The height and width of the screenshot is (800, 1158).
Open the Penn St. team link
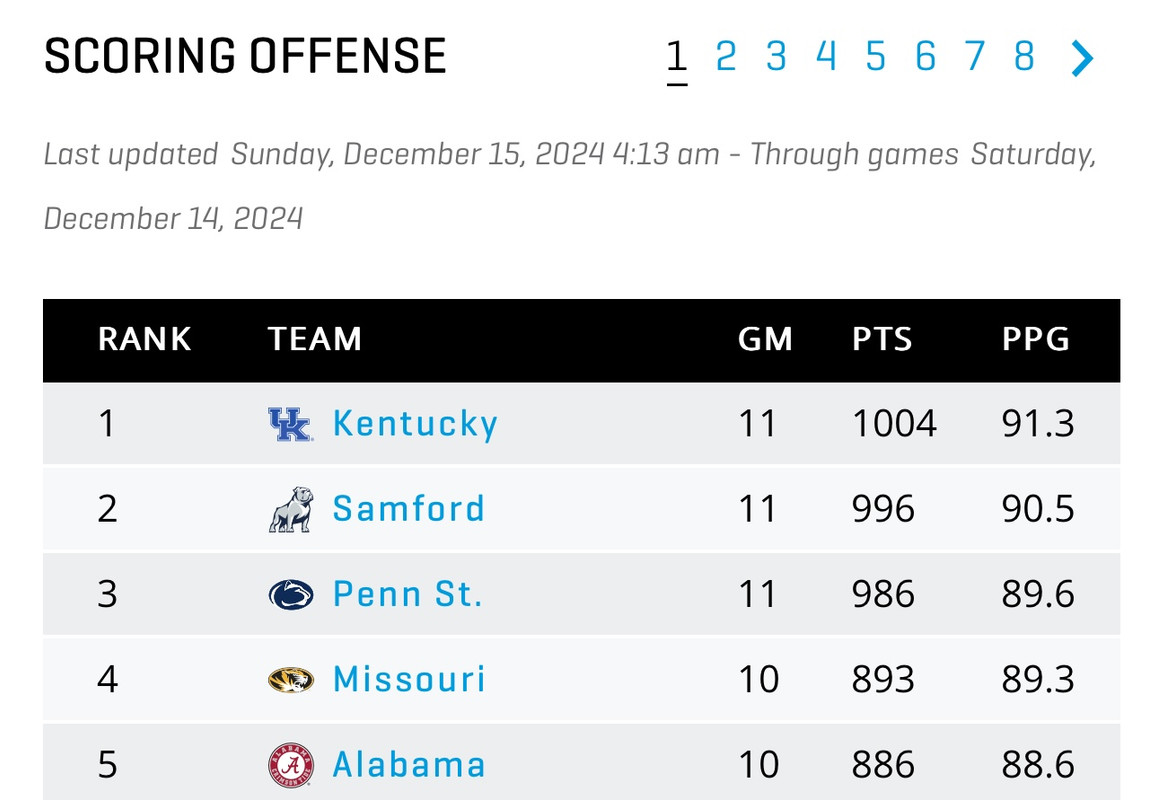(408, 595)
